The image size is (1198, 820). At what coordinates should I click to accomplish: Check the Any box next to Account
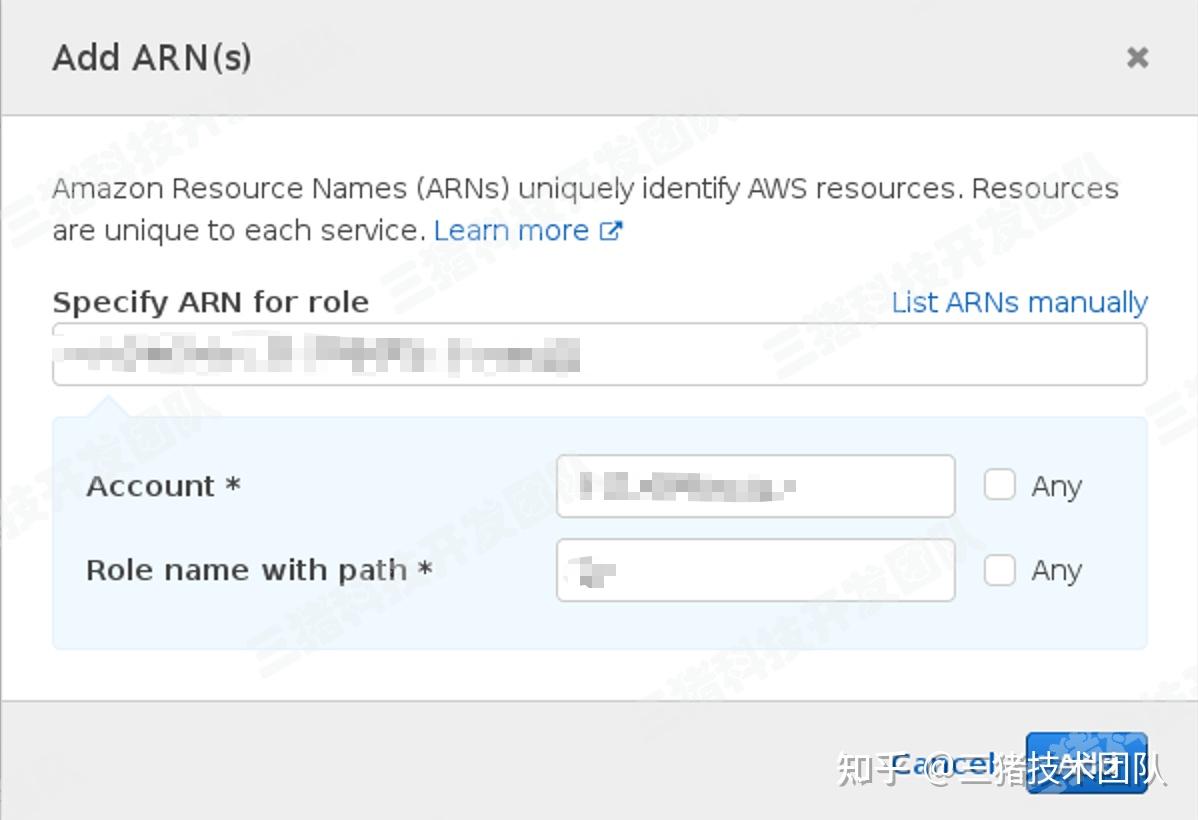point(1000,485)
